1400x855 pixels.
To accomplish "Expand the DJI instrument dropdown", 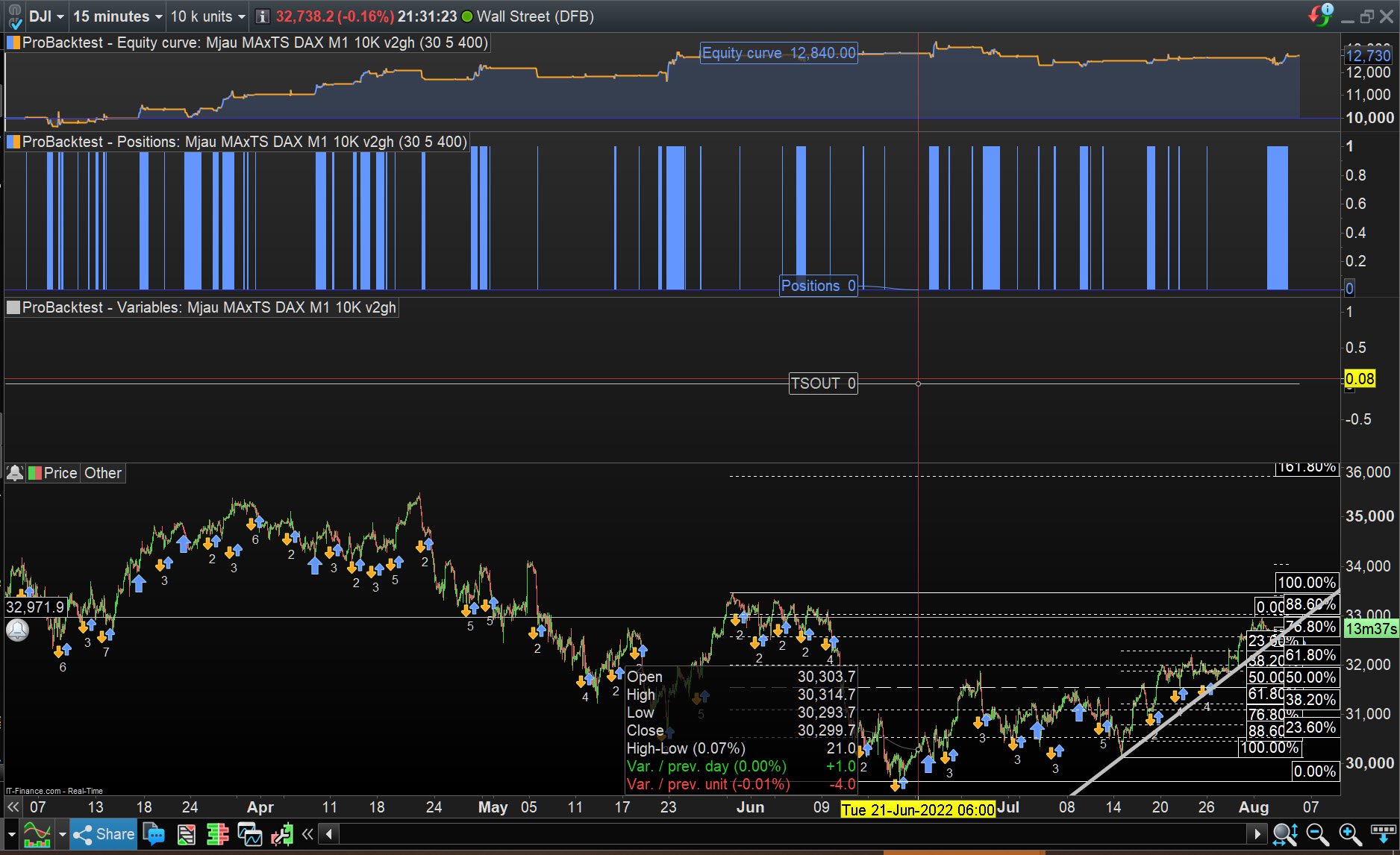I will point(46,16).
